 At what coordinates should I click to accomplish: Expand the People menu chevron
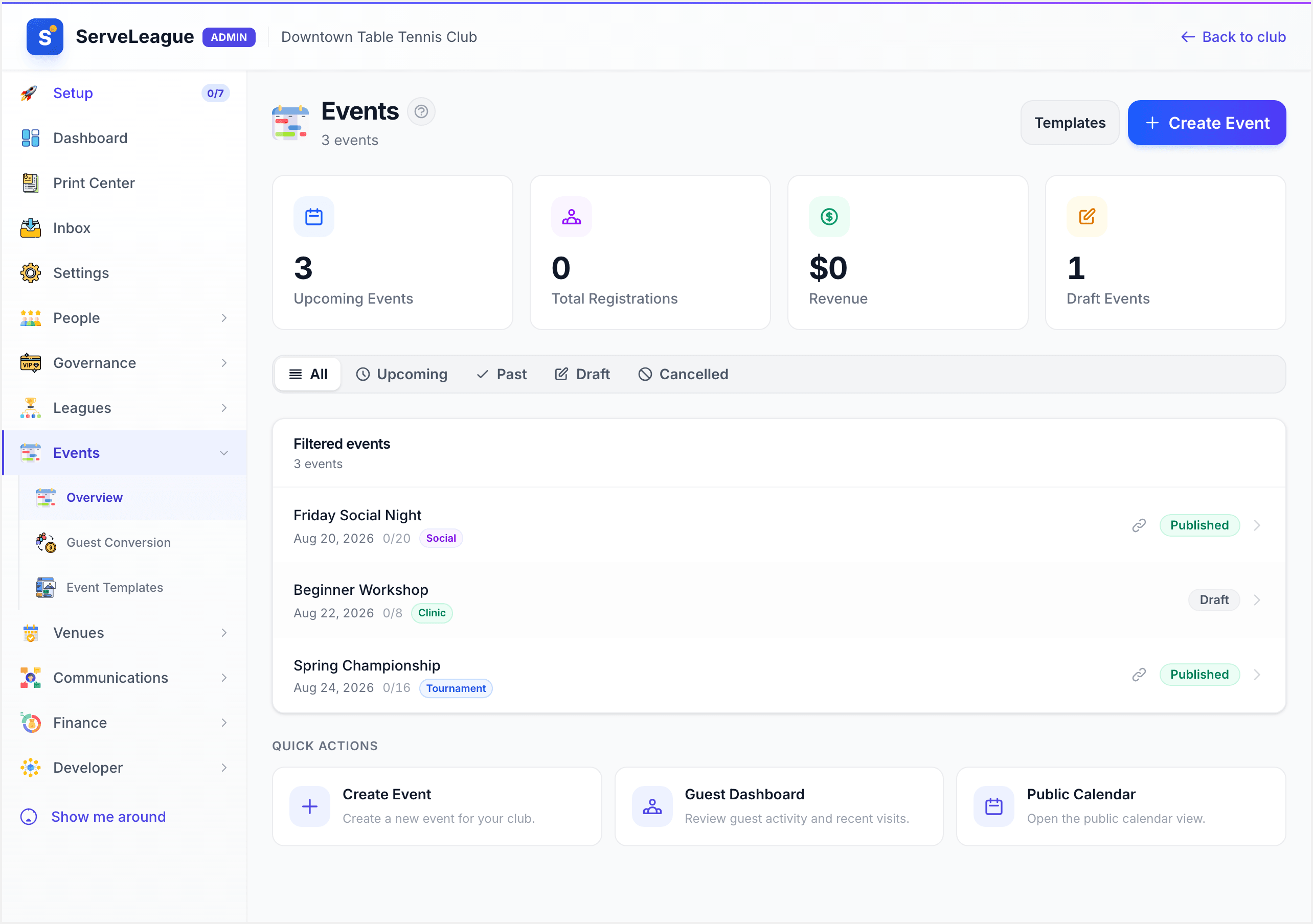click(x=223, y=318)
